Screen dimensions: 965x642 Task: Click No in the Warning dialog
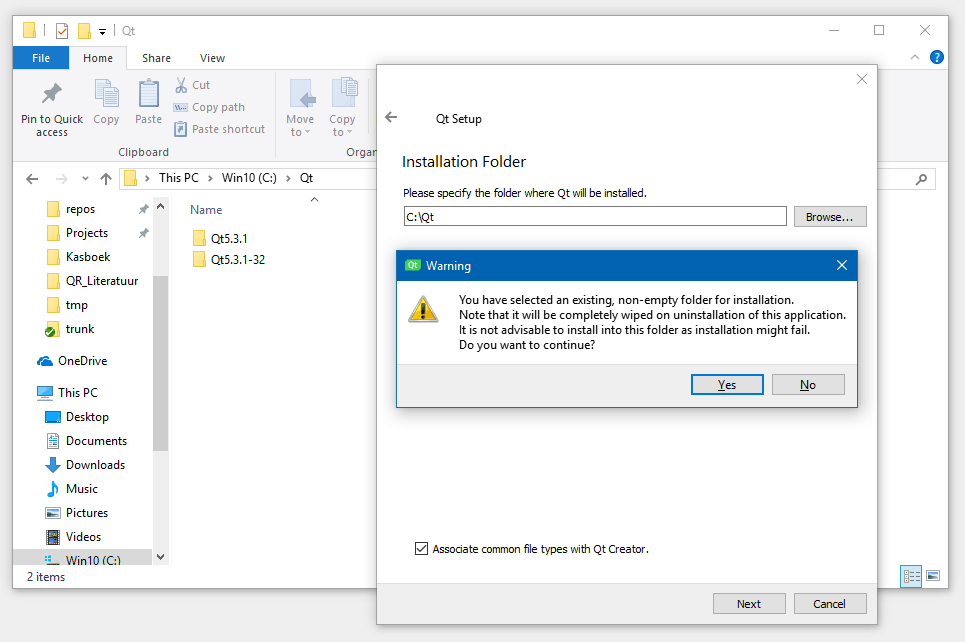pyautogui.click(x=808, y=385)
